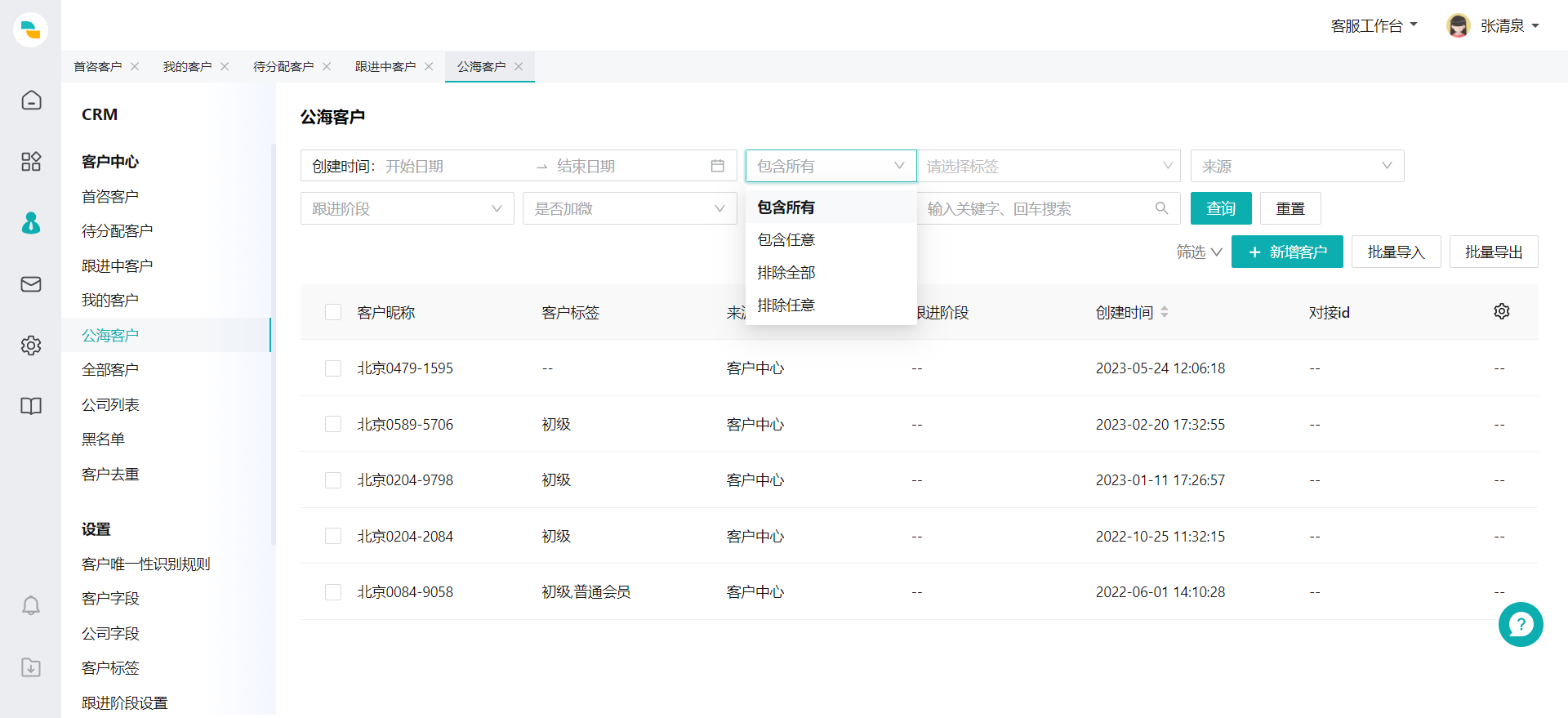
Task: Click the 结束日期 input
Action: pos(629,166)
